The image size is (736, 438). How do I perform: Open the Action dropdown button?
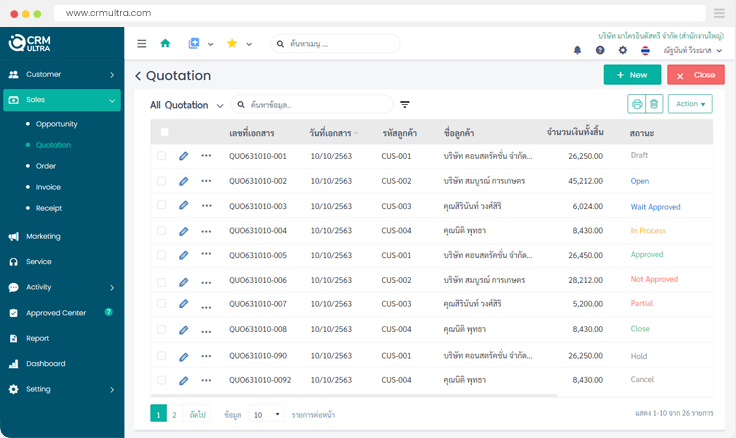[690, 104]
